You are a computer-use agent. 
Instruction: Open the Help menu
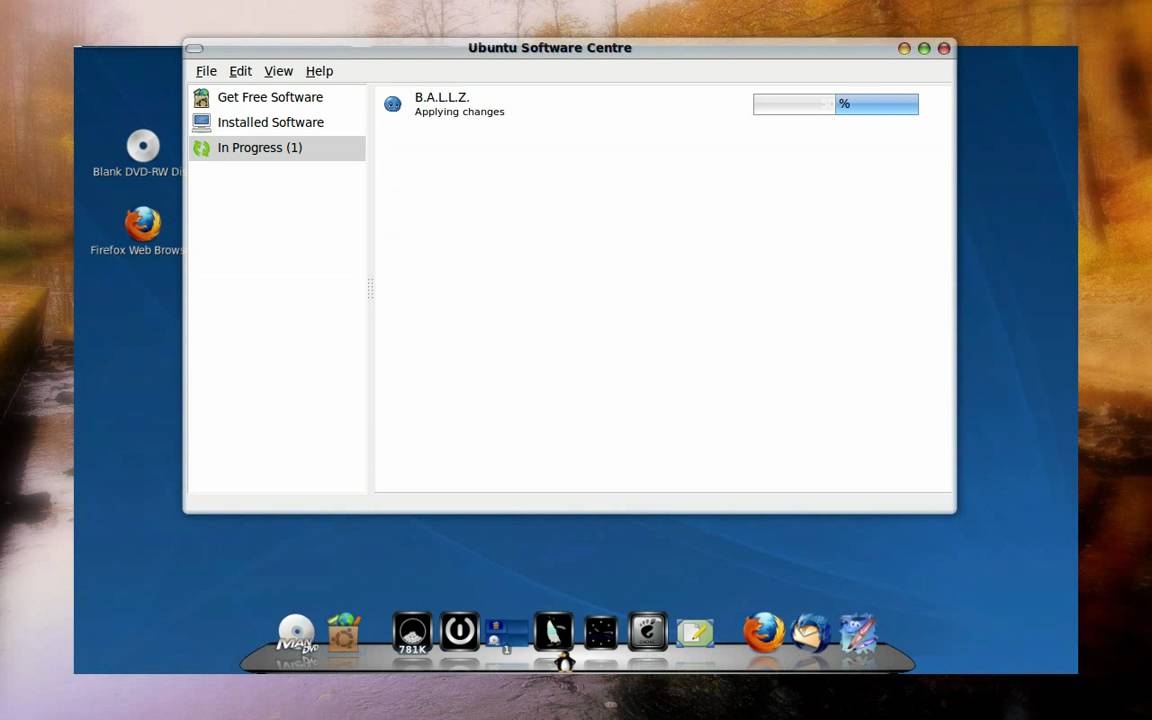tap(320, 71)
